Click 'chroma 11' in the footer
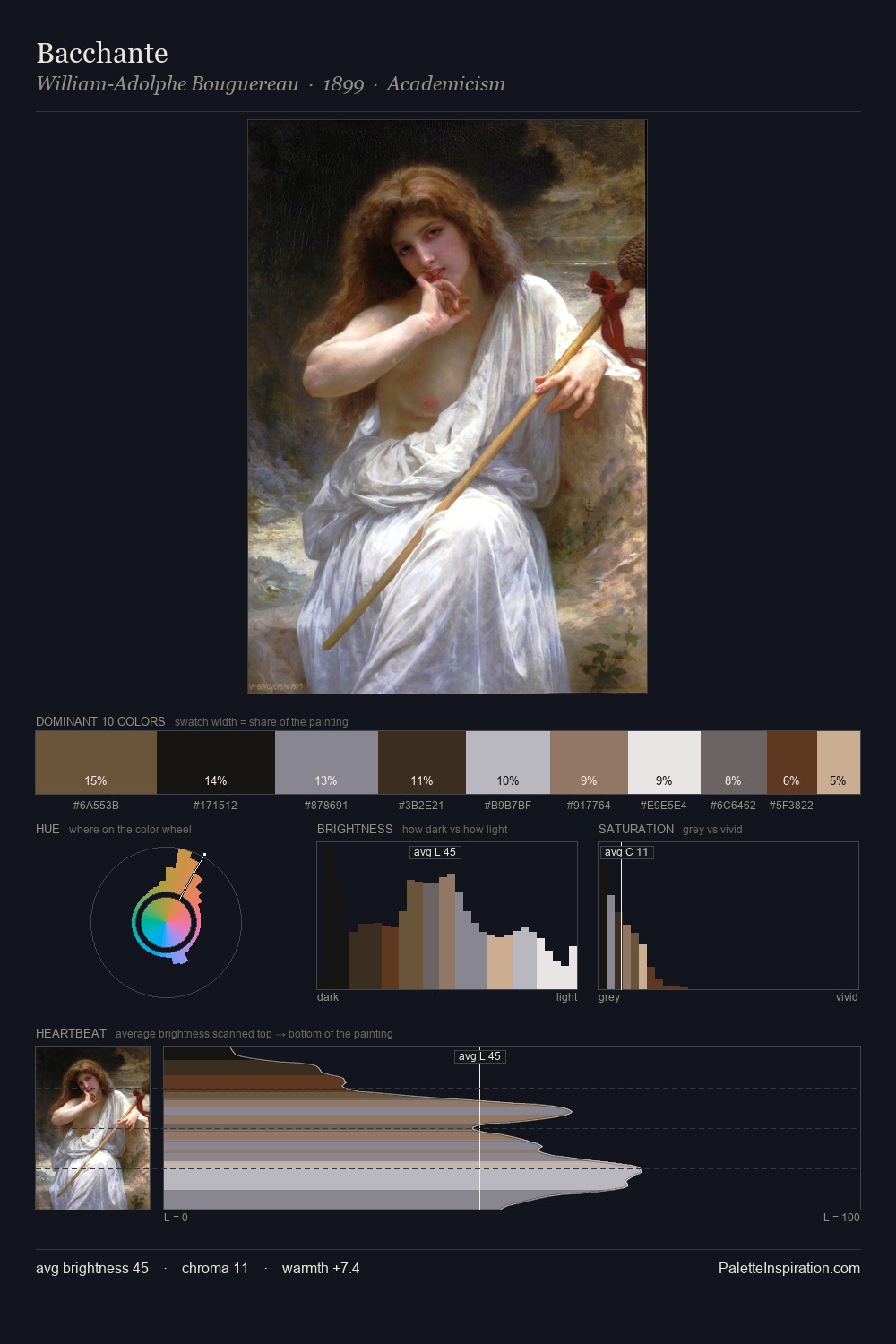 click(215, 1268)
